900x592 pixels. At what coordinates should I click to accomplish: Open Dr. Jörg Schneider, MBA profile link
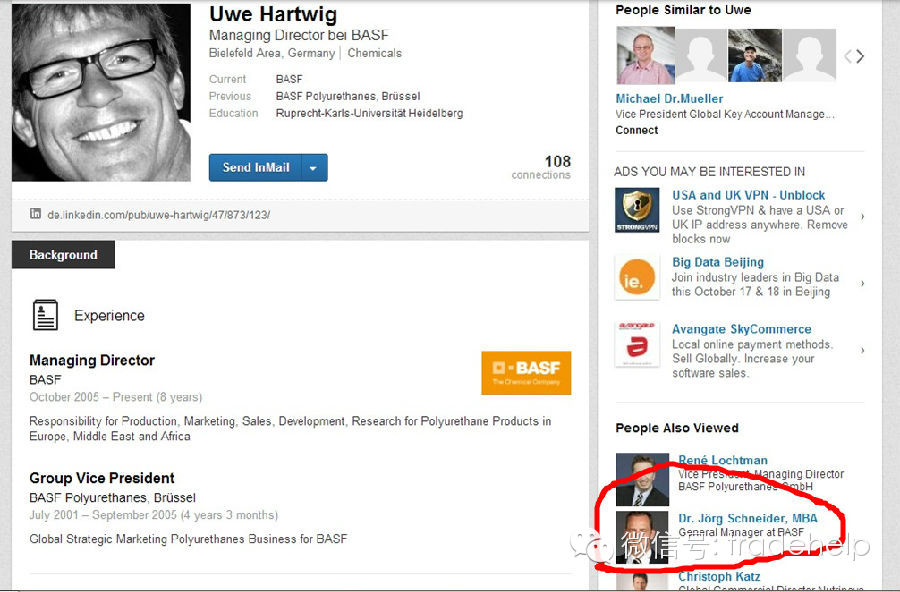748,519
